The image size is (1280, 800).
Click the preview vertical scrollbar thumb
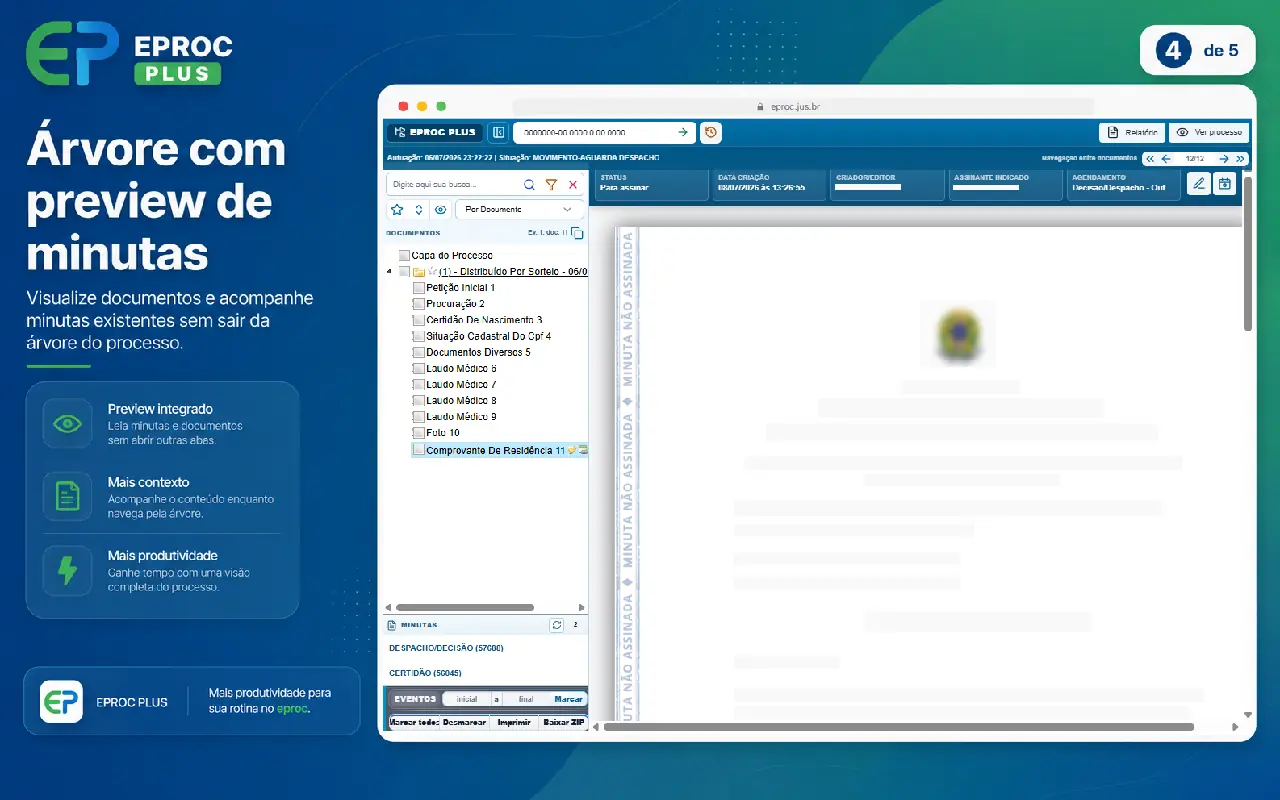click(1247, 255)
